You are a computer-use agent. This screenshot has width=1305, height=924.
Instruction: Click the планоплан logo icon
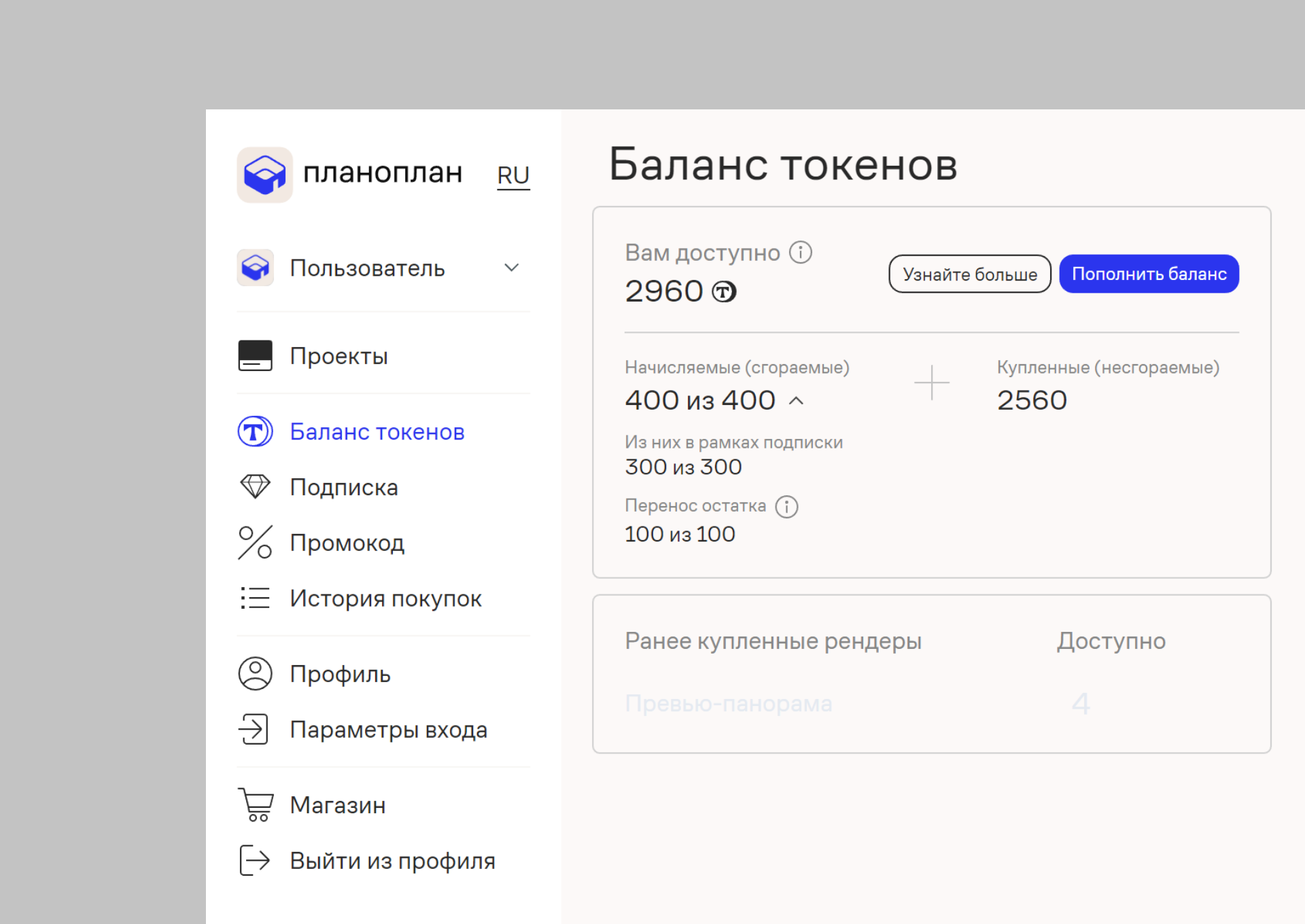tap(264, 175)
